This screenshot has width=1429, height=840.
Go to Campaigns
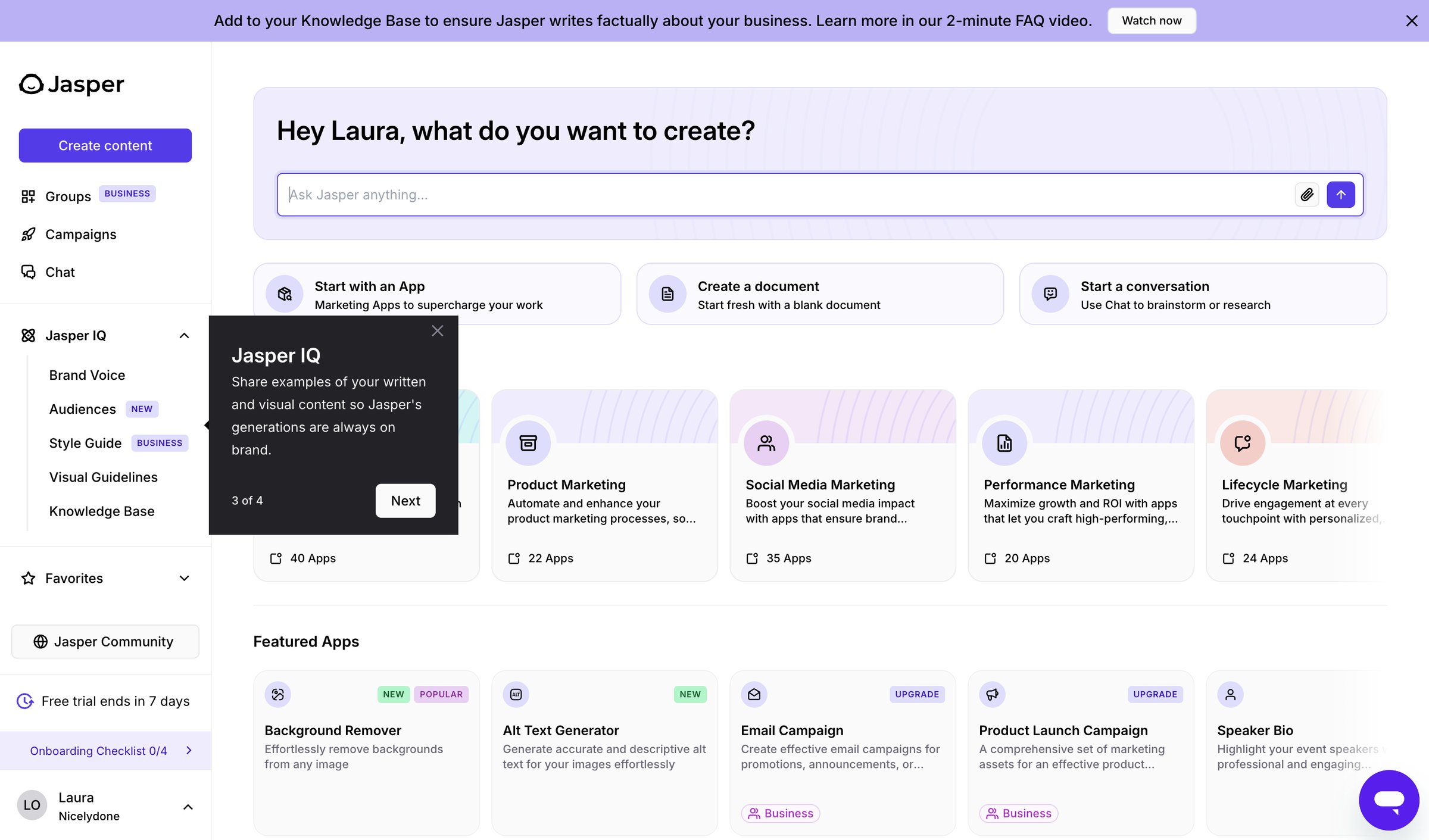[81, 235]
